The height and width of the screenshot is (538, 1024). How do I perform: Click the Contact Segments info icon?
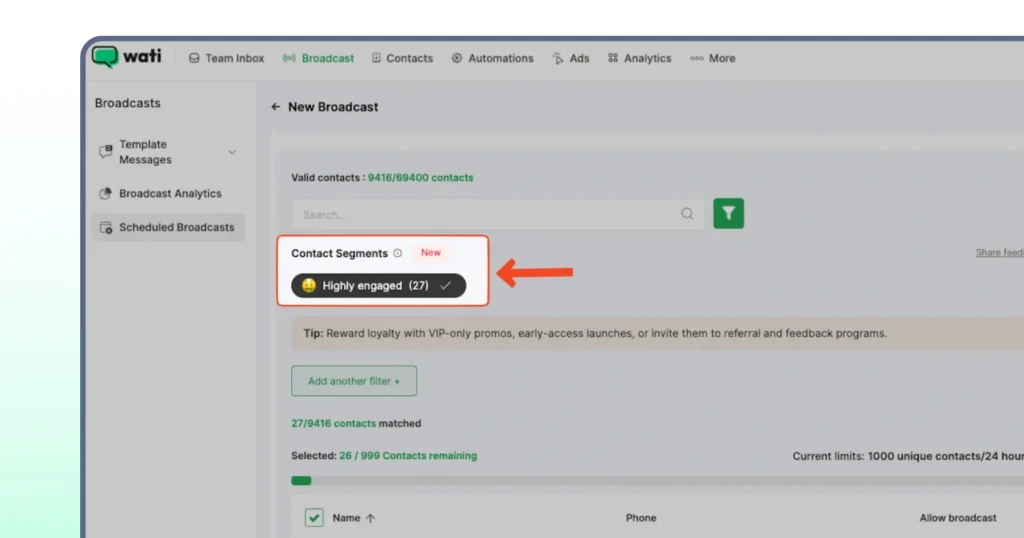coord(398,254)
